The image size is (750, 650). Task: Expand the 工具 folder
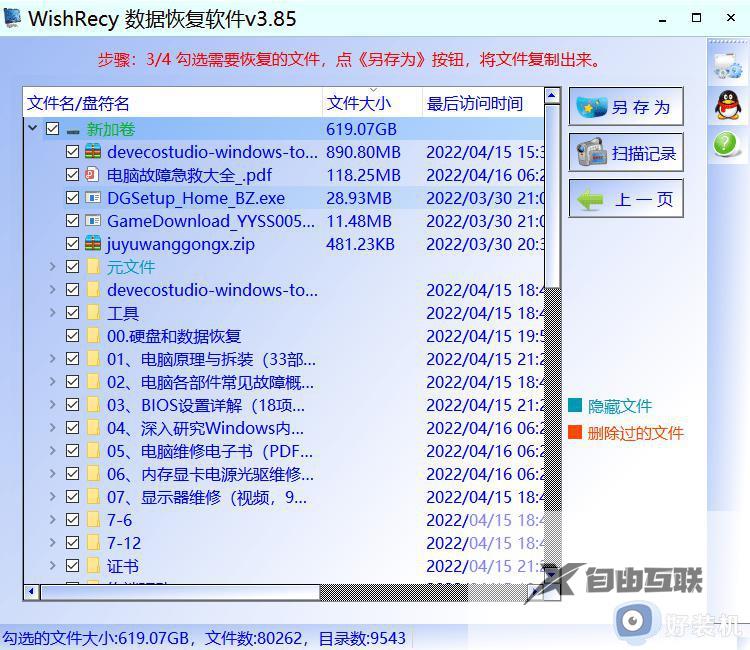pyautogui.click(x=53, y=312)
